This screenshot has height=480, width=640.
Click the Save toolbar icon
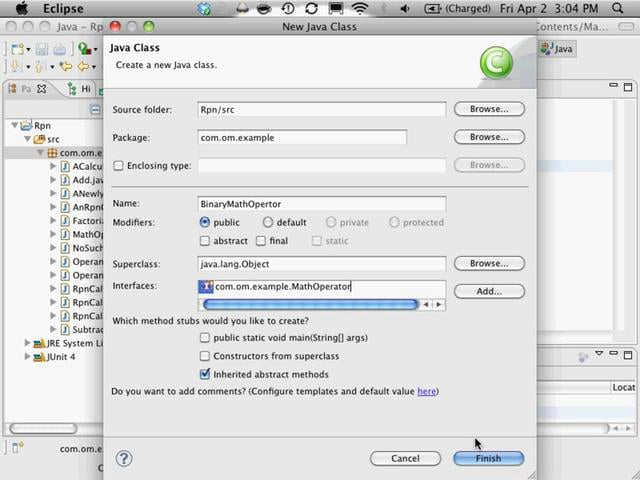[x=42, y=49]
